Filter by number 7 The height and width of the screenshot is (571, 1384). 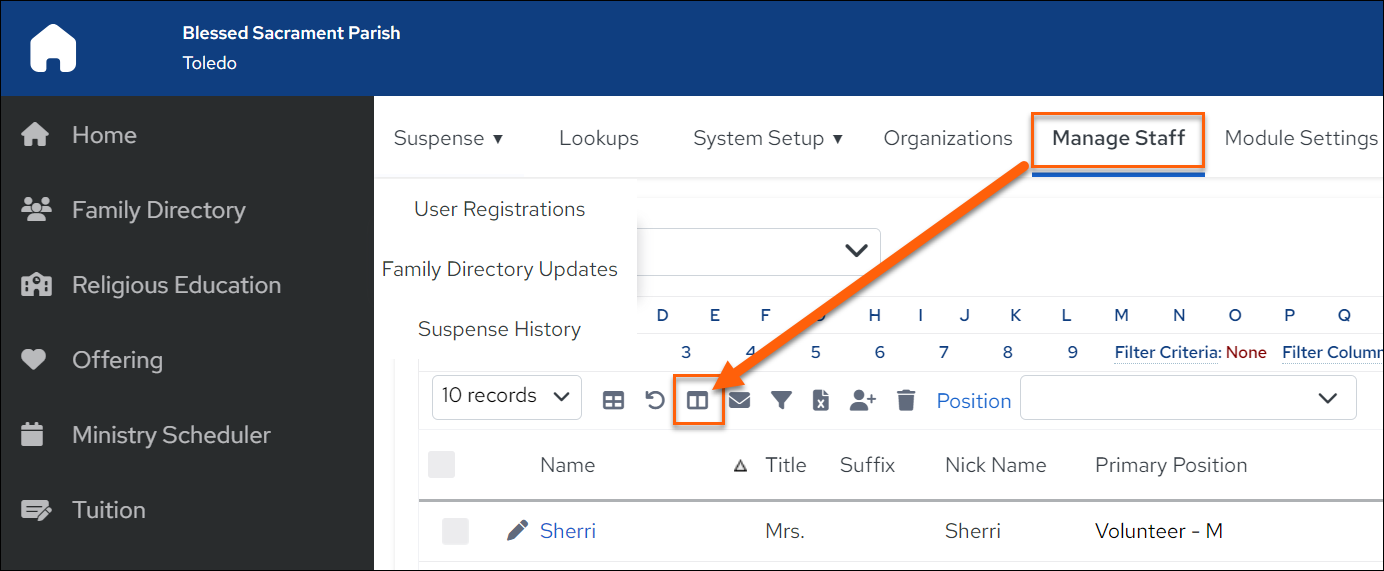[x=944, y=352]
